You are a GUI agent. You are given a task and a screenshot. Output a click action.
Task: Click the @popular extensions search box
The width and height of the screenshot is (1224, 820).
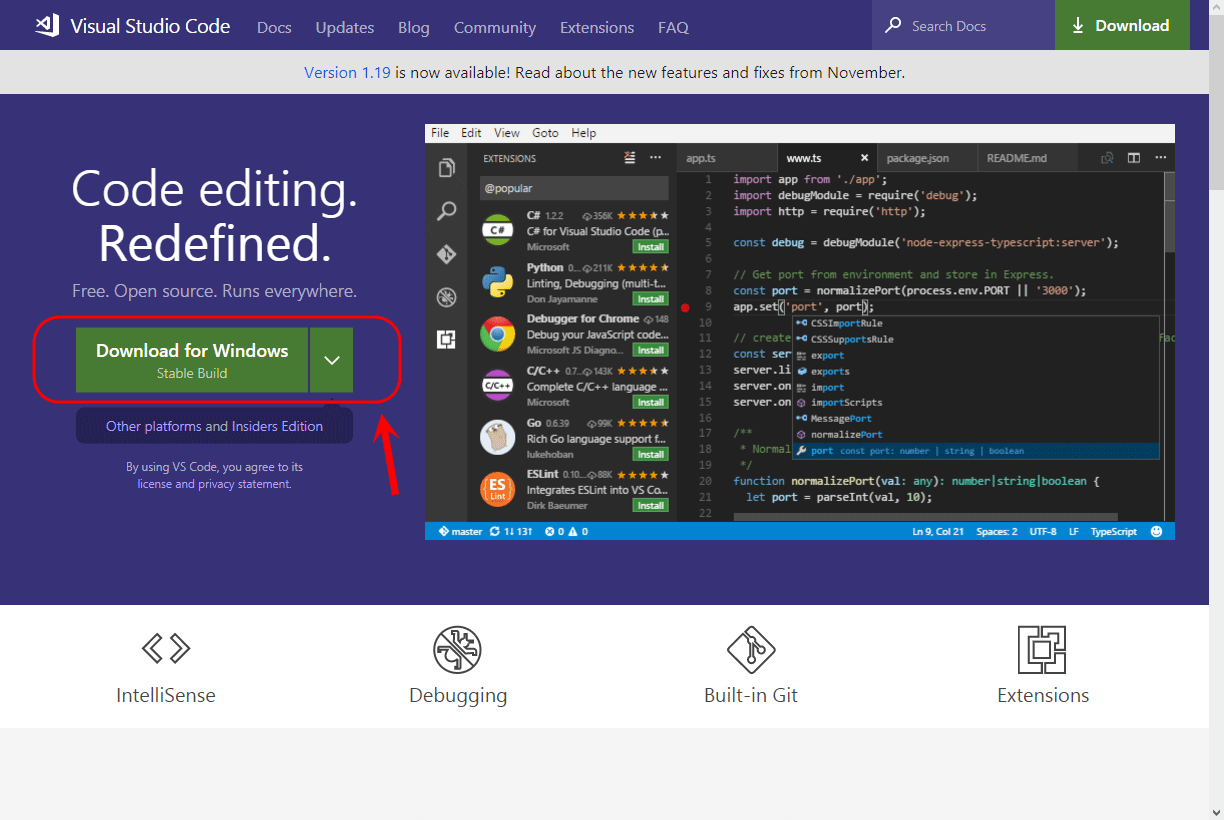click(574, 188)
